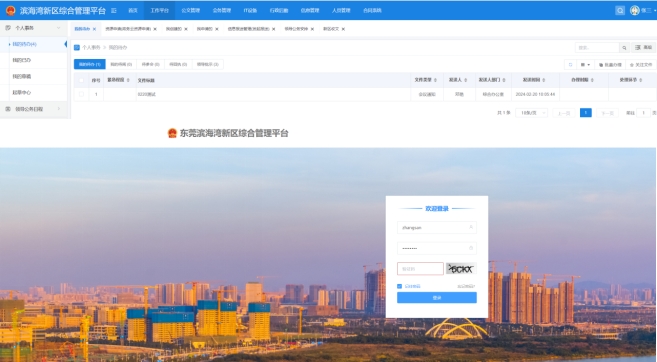Click the refresh icon above the table
The width and height of the screenshot is (657, 362).
[x=570, y=65]
